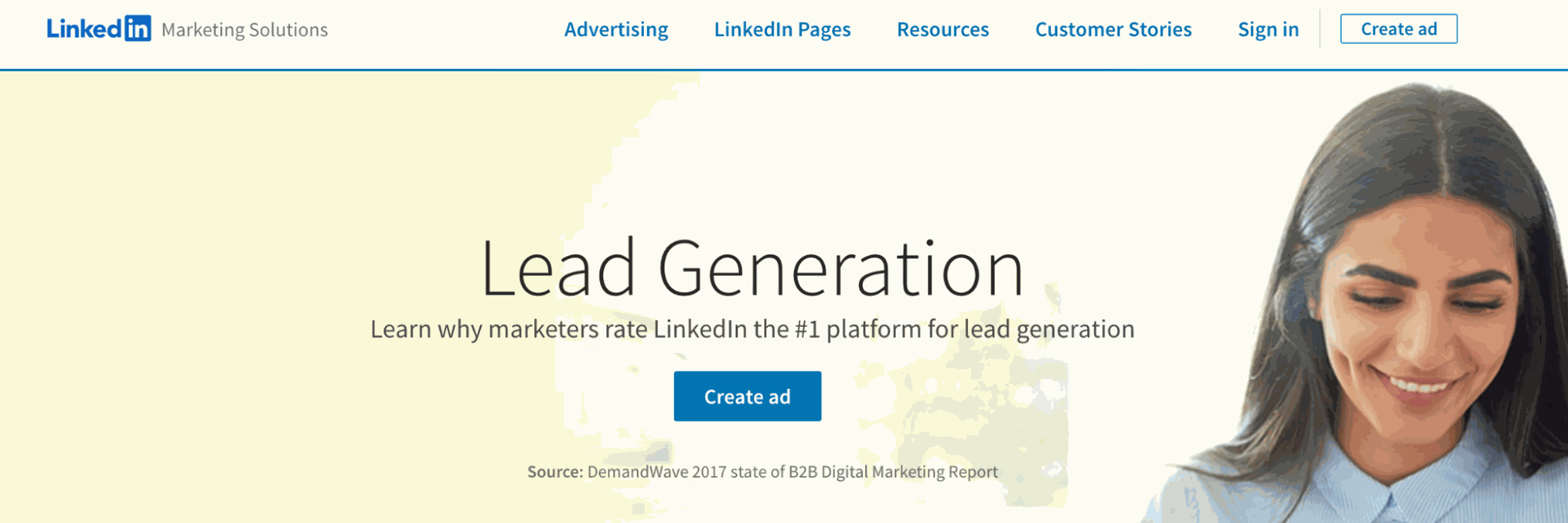Click the blue line under the header

pyautogui.click(x=784, y=70)
